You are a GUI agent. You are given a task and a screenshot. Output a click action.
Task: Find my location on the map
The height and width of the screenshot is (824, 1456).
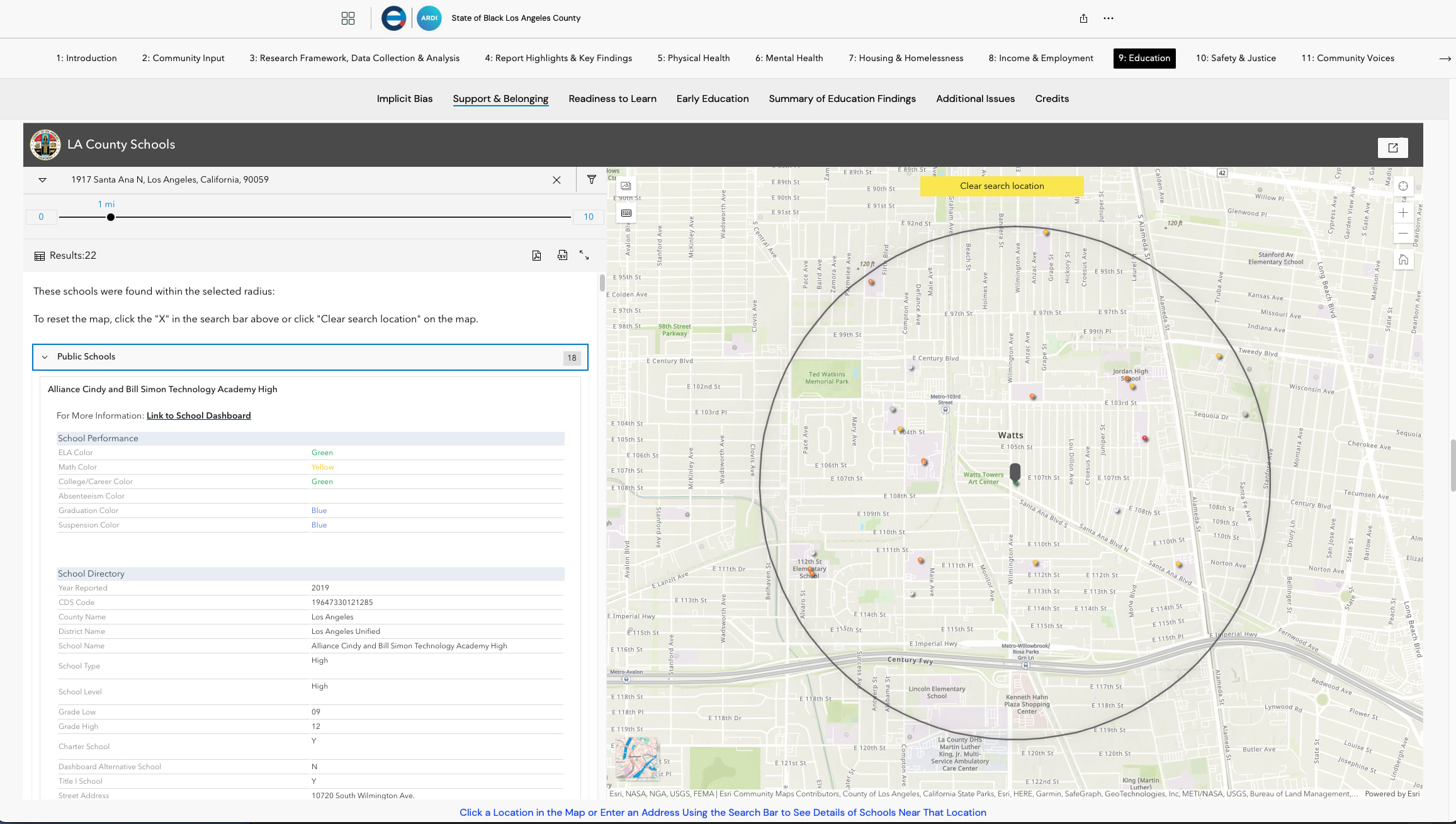(1403, 186)
